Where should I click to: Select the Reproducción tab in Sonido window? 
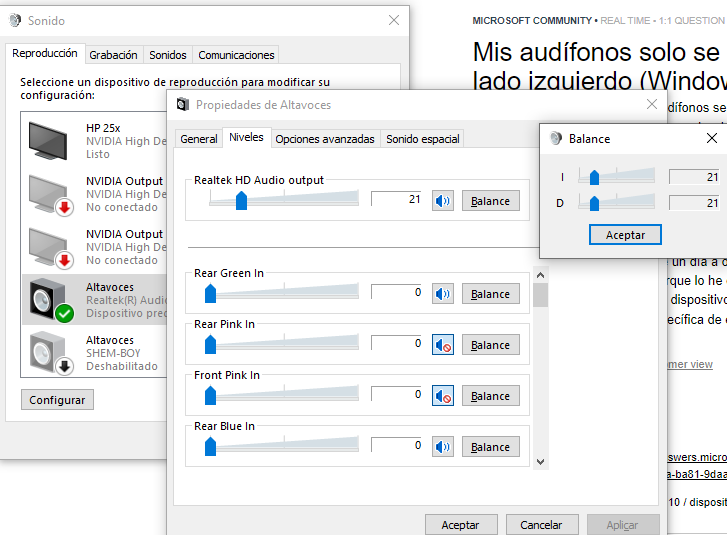(45, 53)
